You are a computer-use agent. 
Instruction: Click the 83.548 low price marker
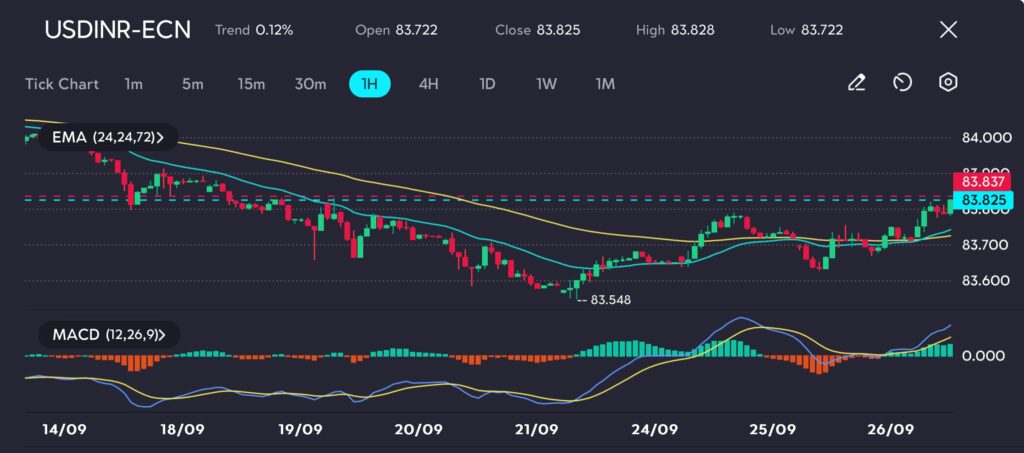tap(611, 299)
